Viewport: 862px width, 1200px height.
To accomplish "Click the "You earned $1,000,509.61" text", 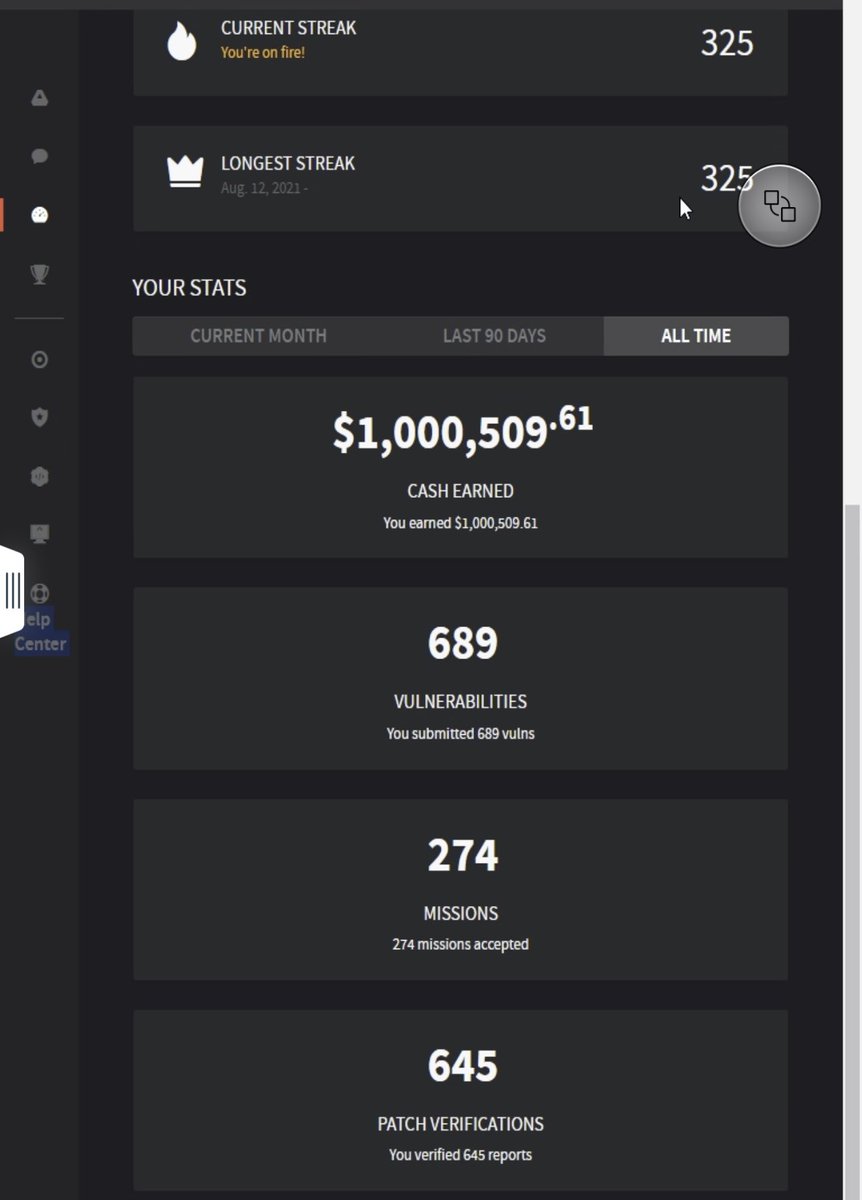I will tap(460, 523).
